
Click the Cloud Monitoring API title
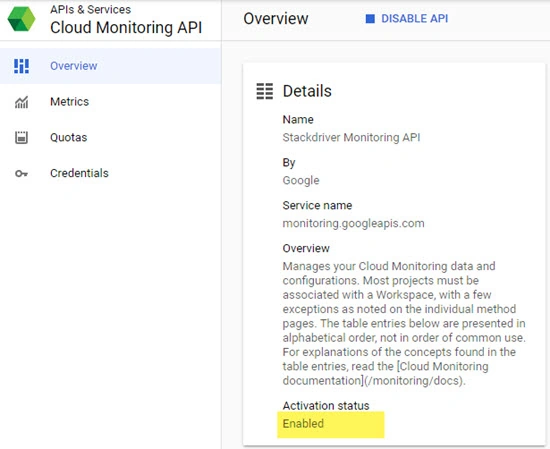126,28
